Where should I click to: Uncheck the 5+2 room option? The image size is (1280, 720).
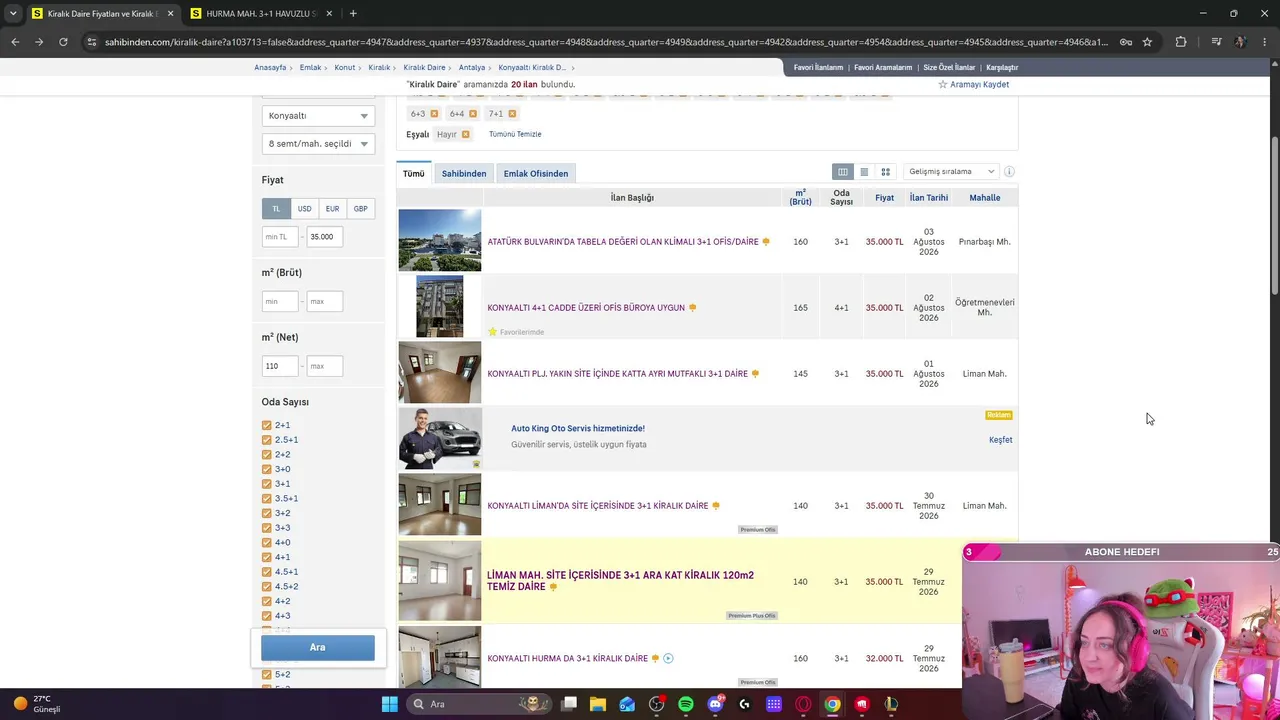point(267,674)
